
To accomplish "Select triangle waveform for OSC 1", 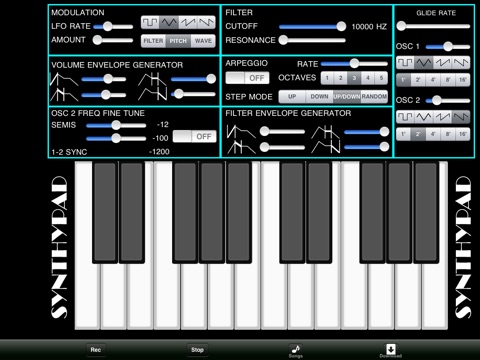I will (x=424, y=62).
